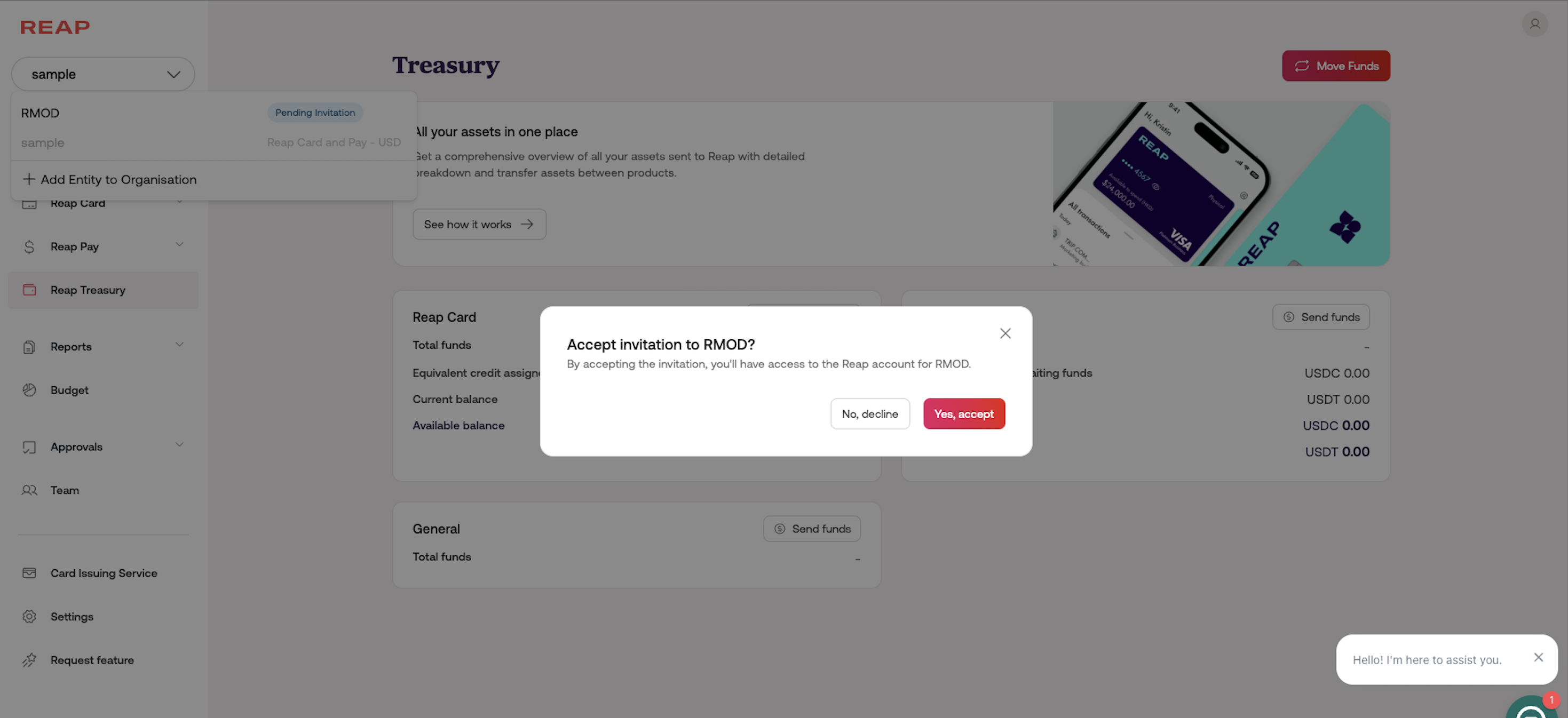Click the Reap logo

tap(55, 27)
